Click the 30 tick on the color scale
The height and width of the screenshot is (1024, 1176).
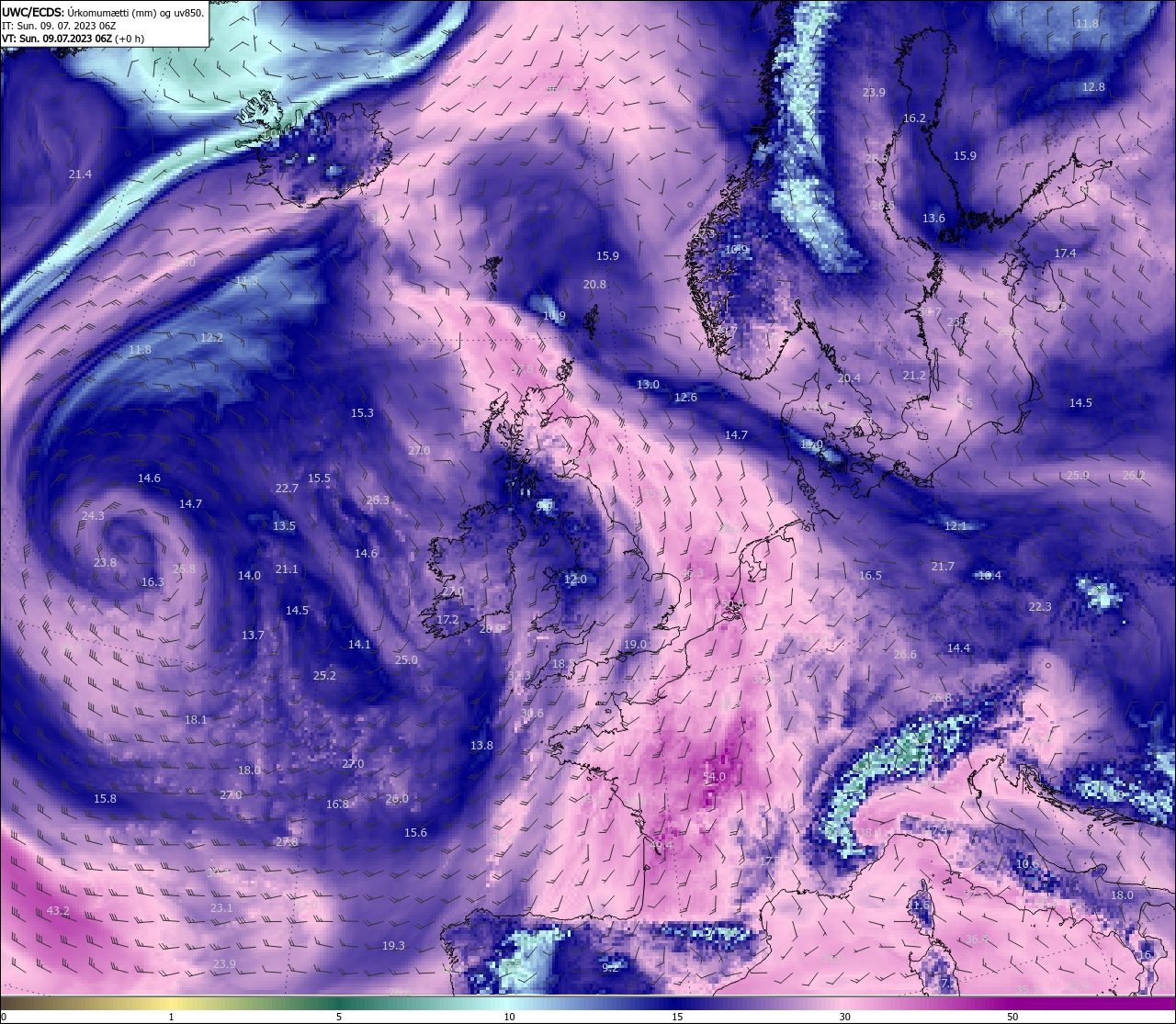[x=844, y=1017]
